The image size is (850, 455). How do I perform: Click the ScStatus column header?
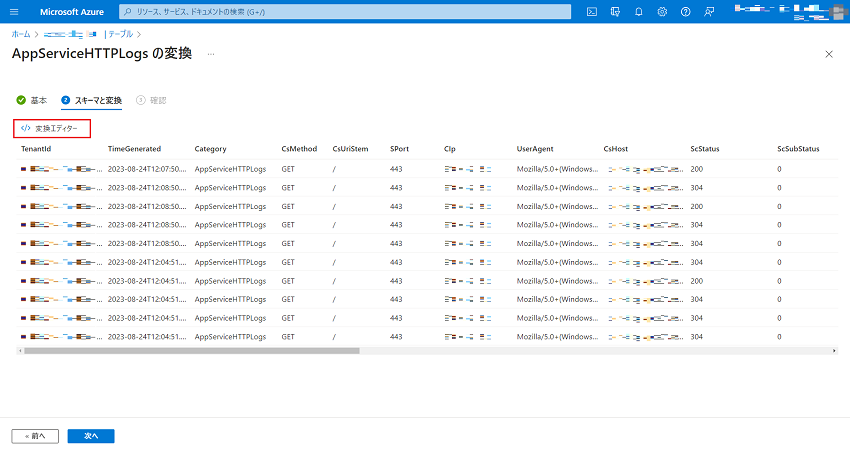(x=705, y=149)
